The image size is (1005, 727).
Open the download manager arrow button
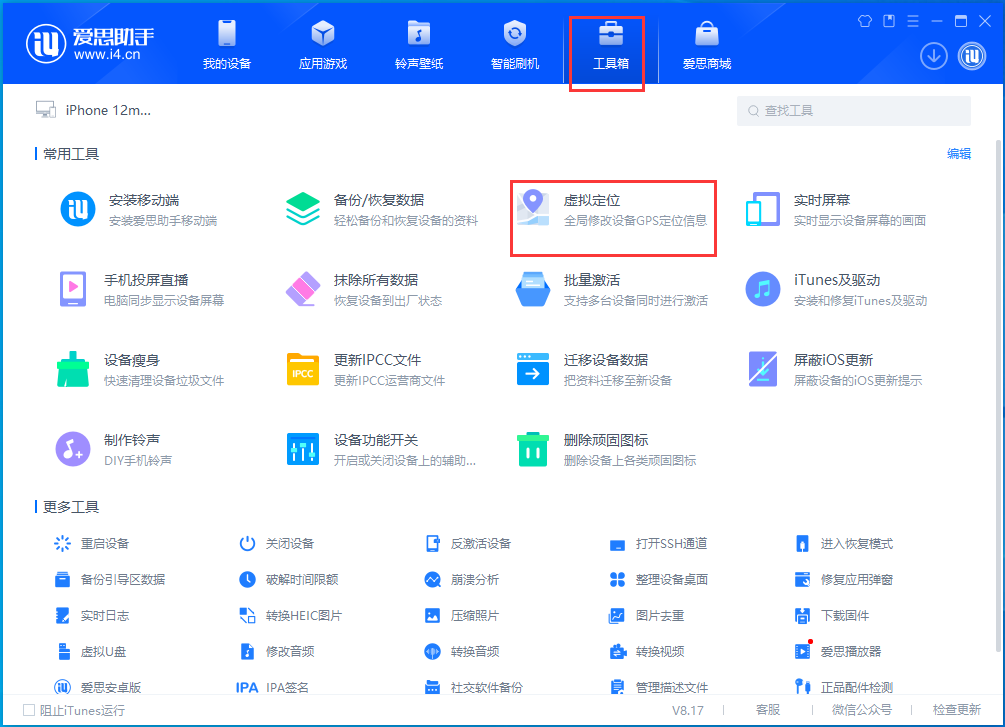pyautogui.click(x=933, y=56)
